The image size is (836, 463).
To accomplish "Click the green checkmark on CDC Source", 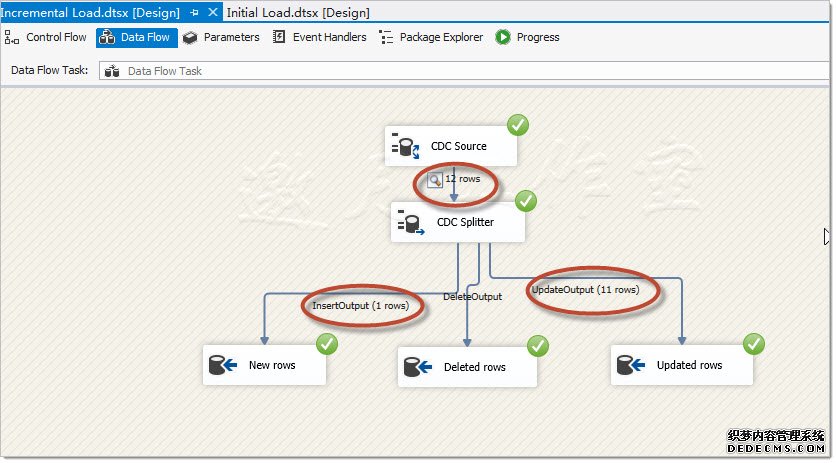I will (518, 125).
